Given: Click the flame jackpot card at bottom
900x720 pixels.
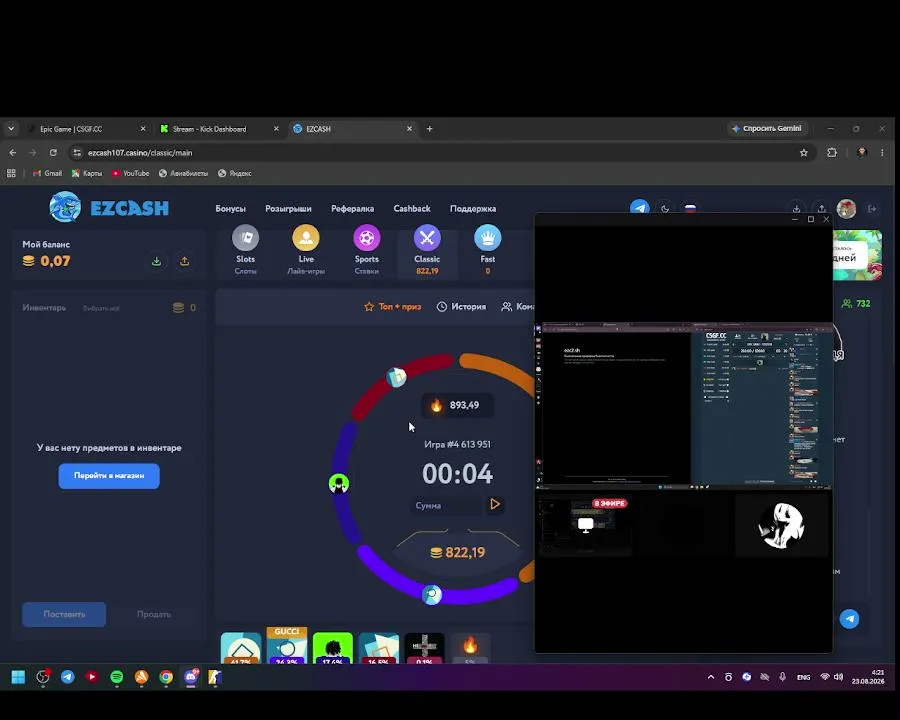Looking at the screenshot, I should click(470, 648).
